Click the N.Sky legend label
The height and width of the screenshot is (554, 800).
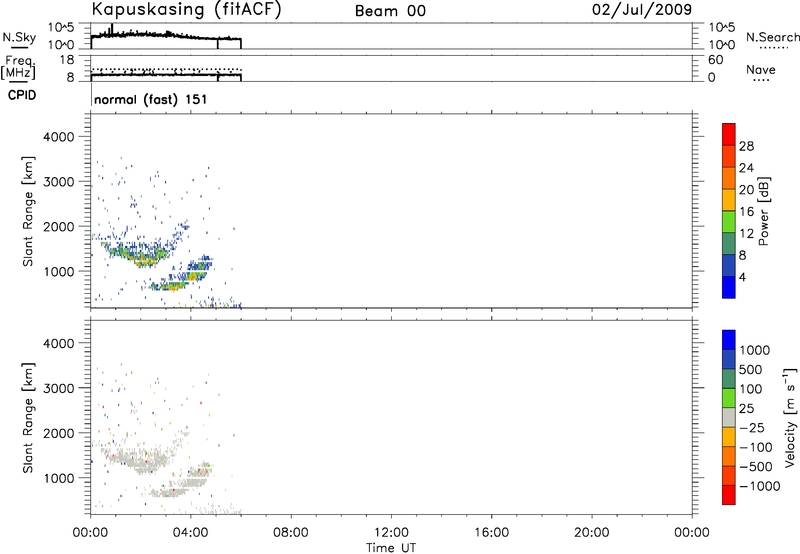tap(19, 37)
